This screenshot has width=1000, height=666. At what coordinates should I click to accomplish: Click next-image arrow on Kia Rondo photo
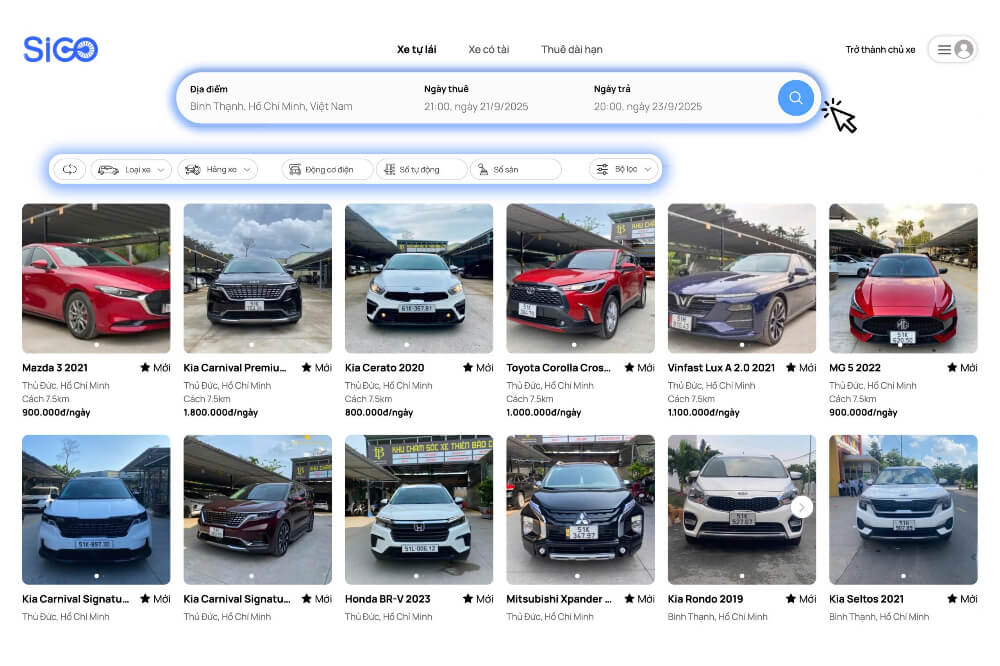[x=801, y=507]
